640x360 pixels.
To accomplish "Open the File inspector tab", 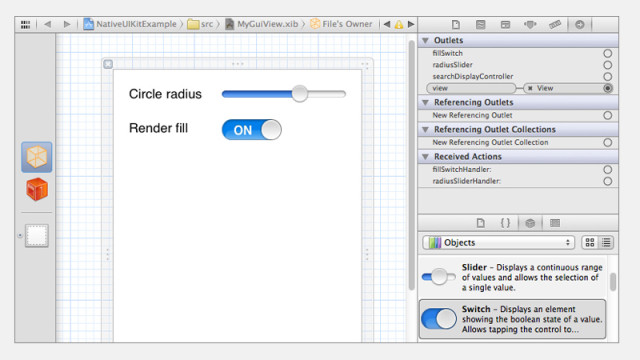I will click(456, 25).
